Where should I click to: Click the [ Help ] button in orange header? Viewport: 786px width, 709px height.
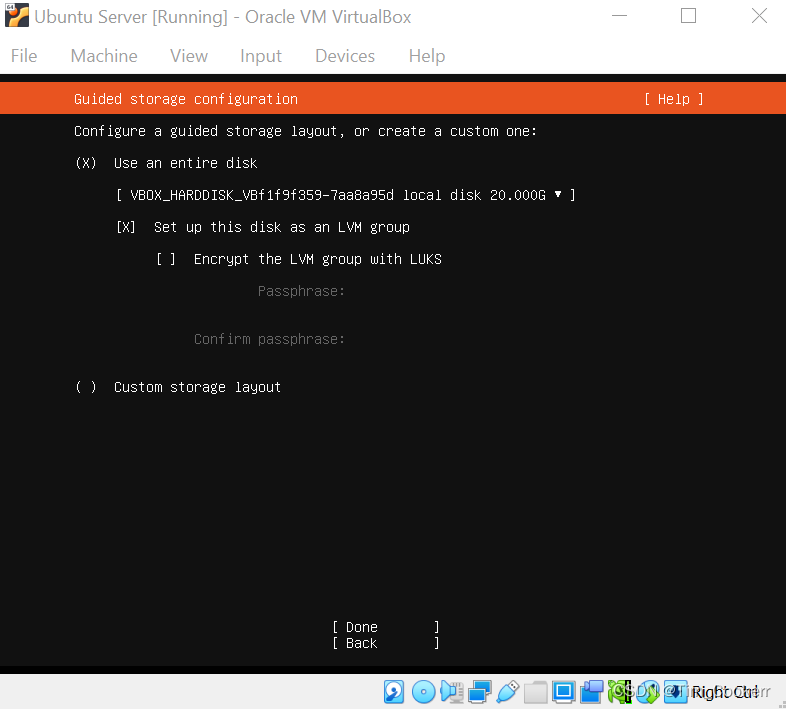[x=674, y=99]
